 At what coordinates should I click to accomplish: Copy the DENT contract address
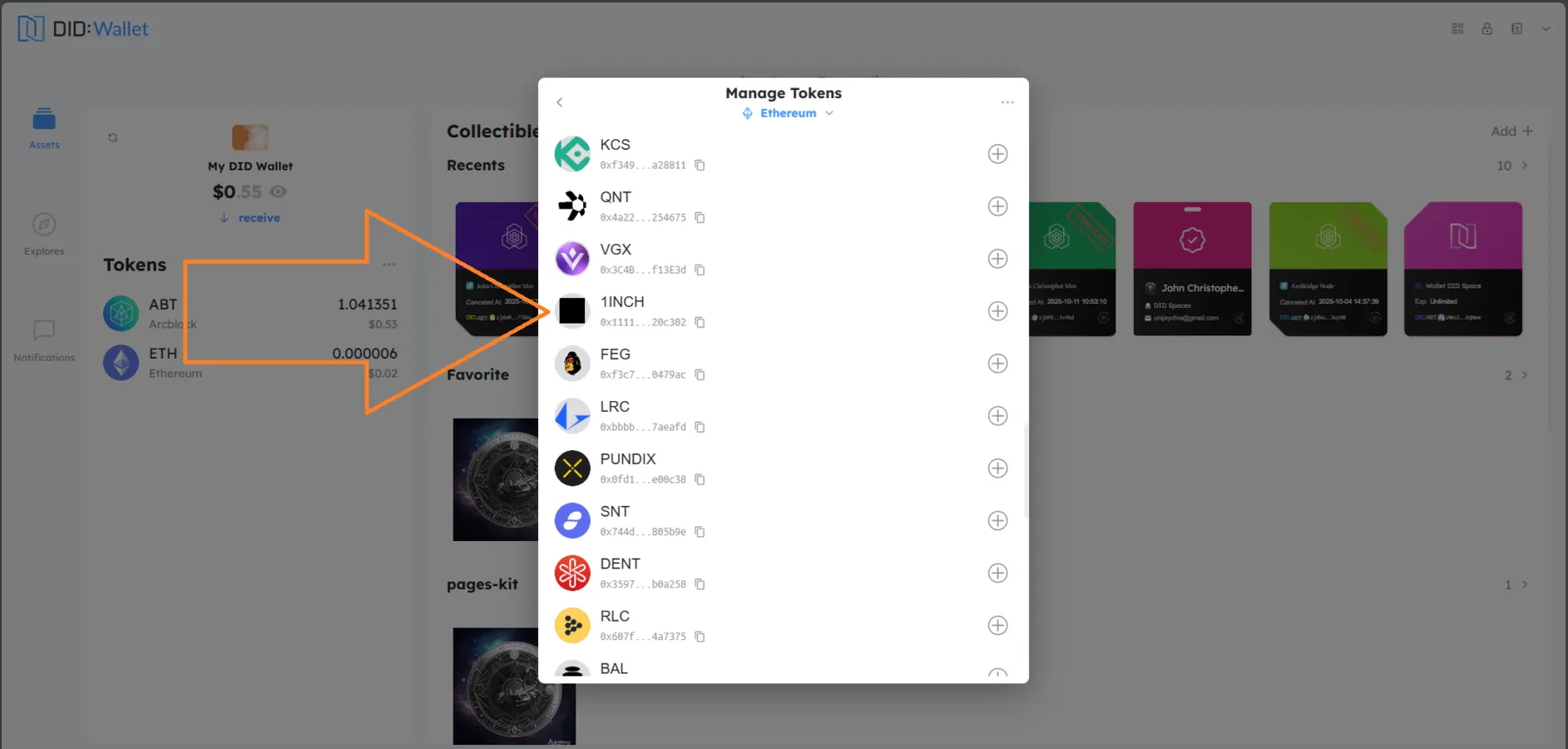pos(700,584)
